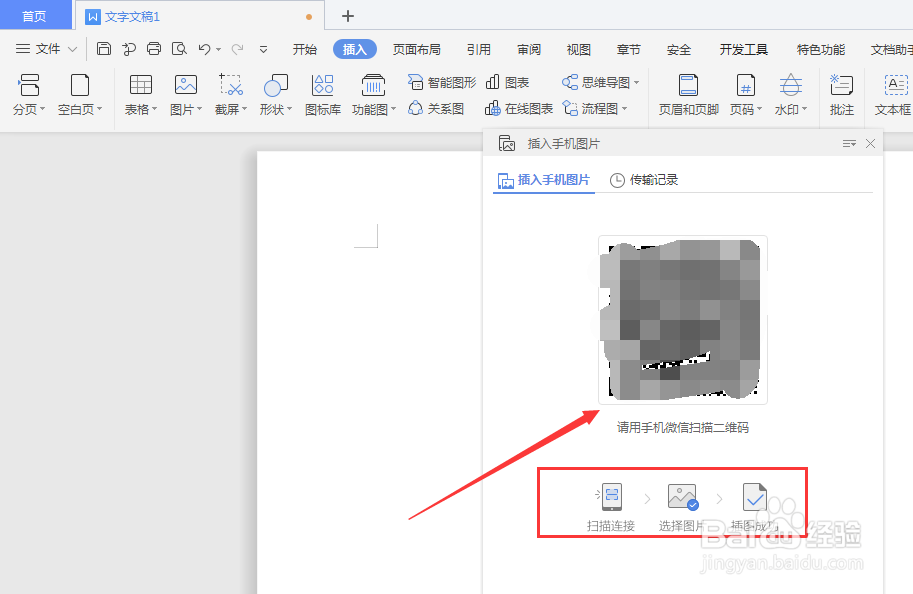913x594 pixels.
Task: Open the panel options menu icon
Action: click(x=849, y=143)
